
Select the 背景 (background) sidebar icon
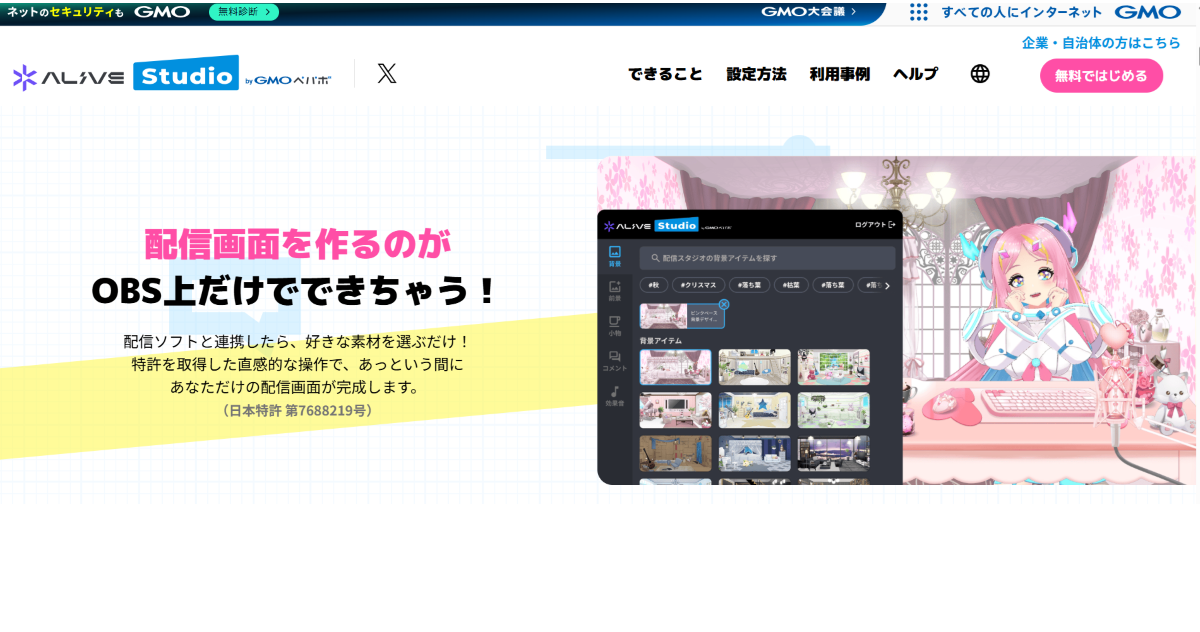click(x=615, y=256)
